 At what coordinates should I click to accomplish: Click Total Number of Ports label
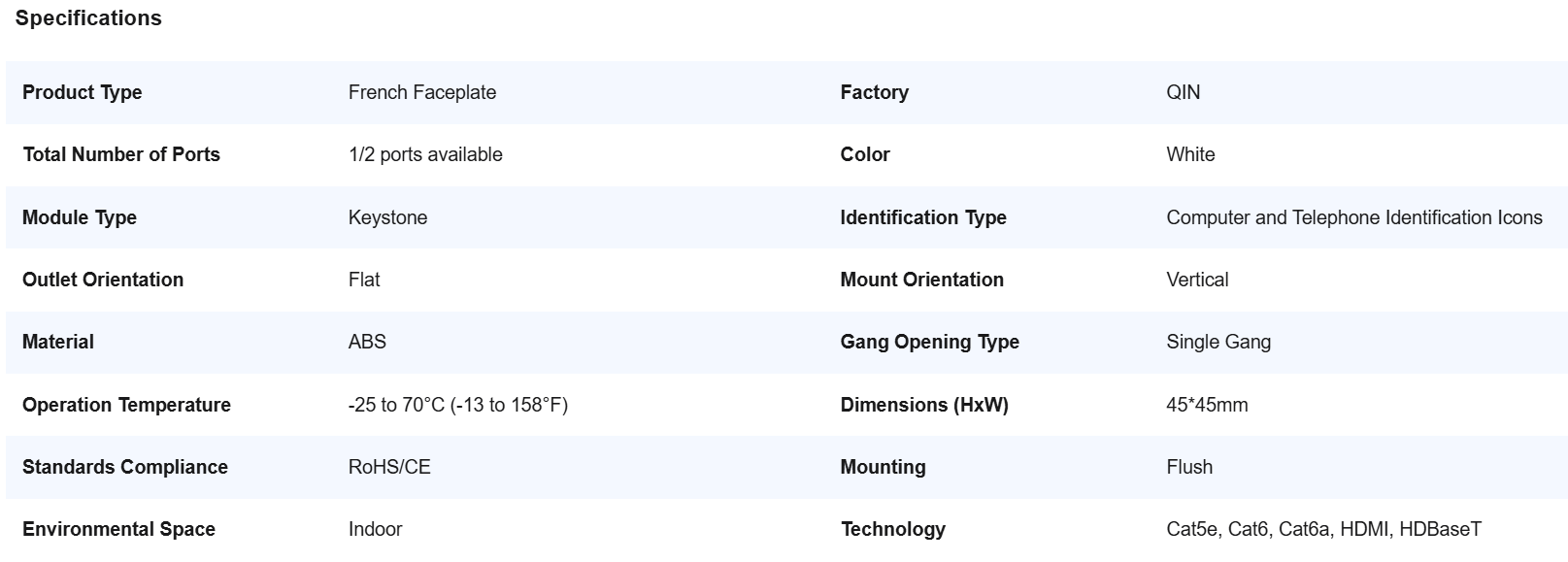pos(121,154)
